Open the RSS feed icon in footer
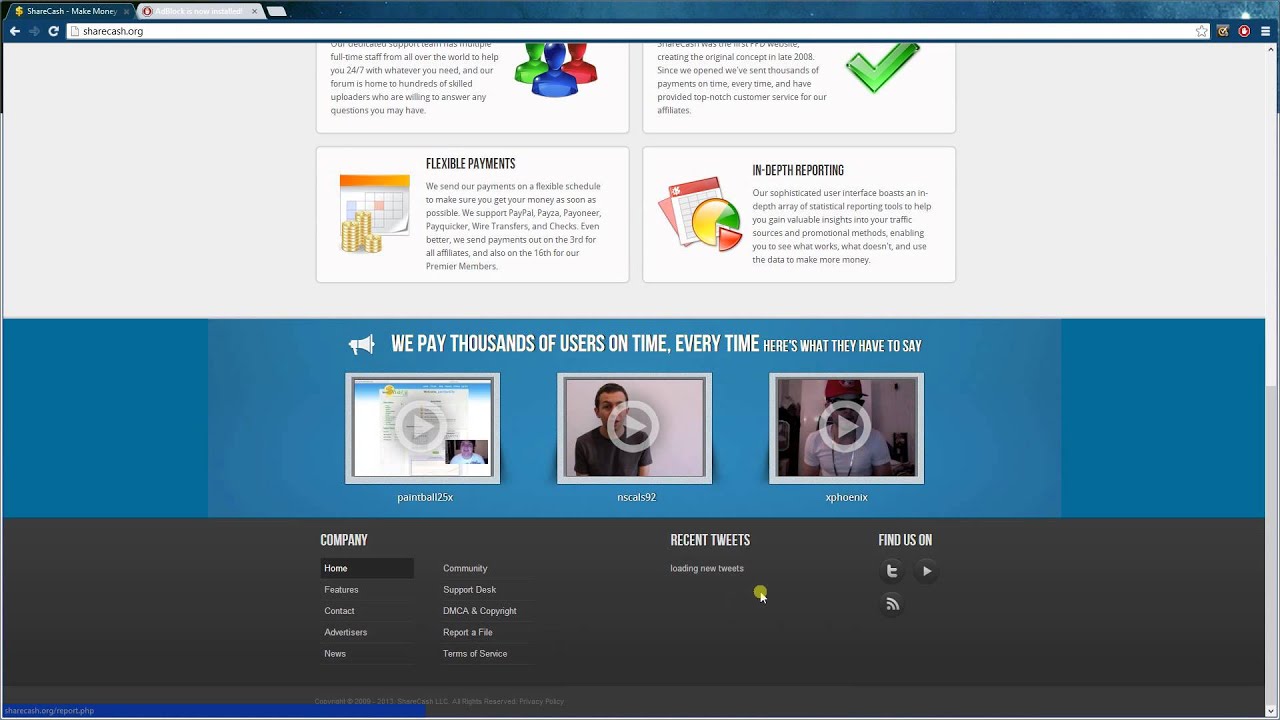 pyautogui.click(x=892, y=604)
